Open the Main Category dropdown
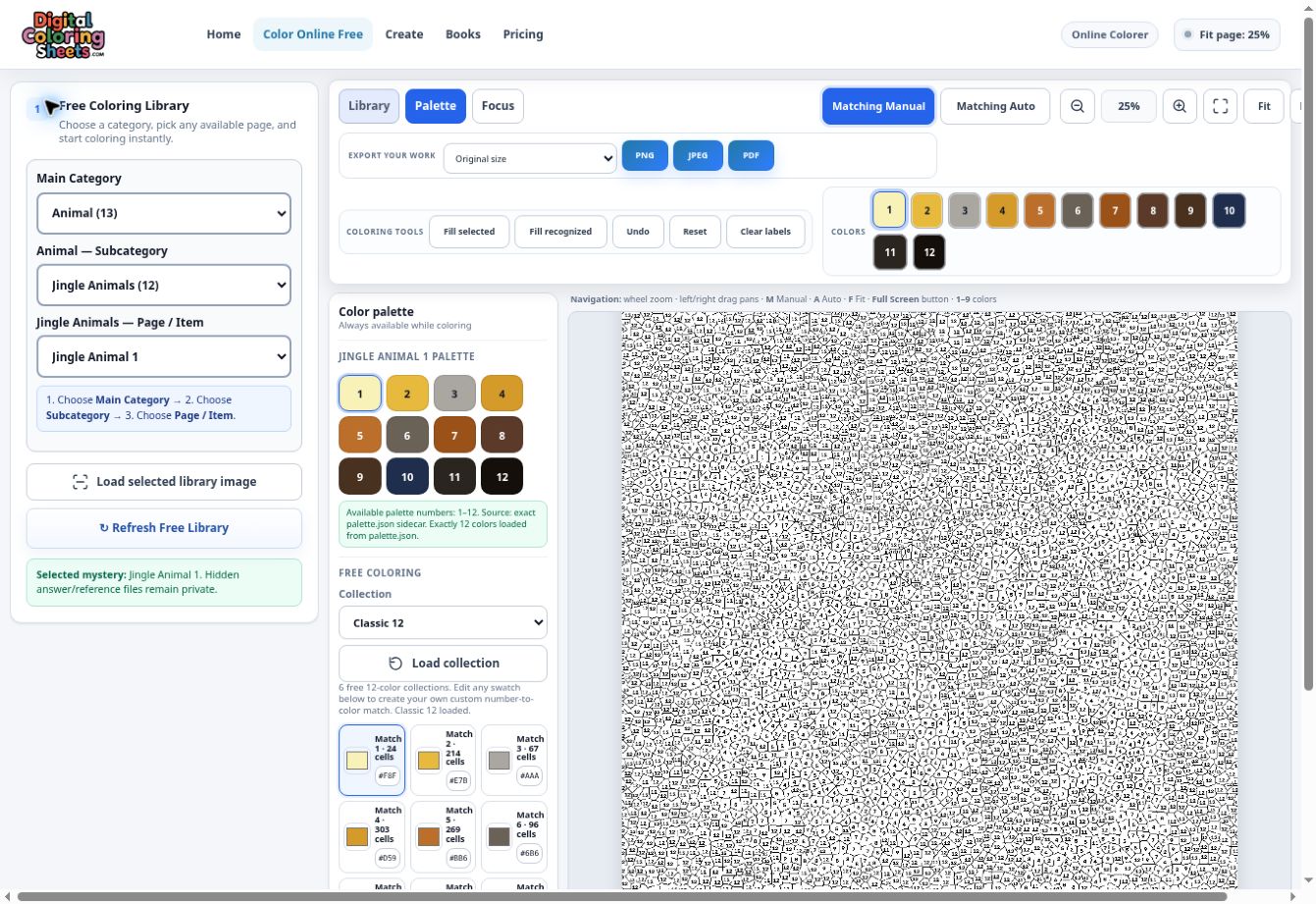This screenshot has height=904, width=1316. (x=164, y=213)
